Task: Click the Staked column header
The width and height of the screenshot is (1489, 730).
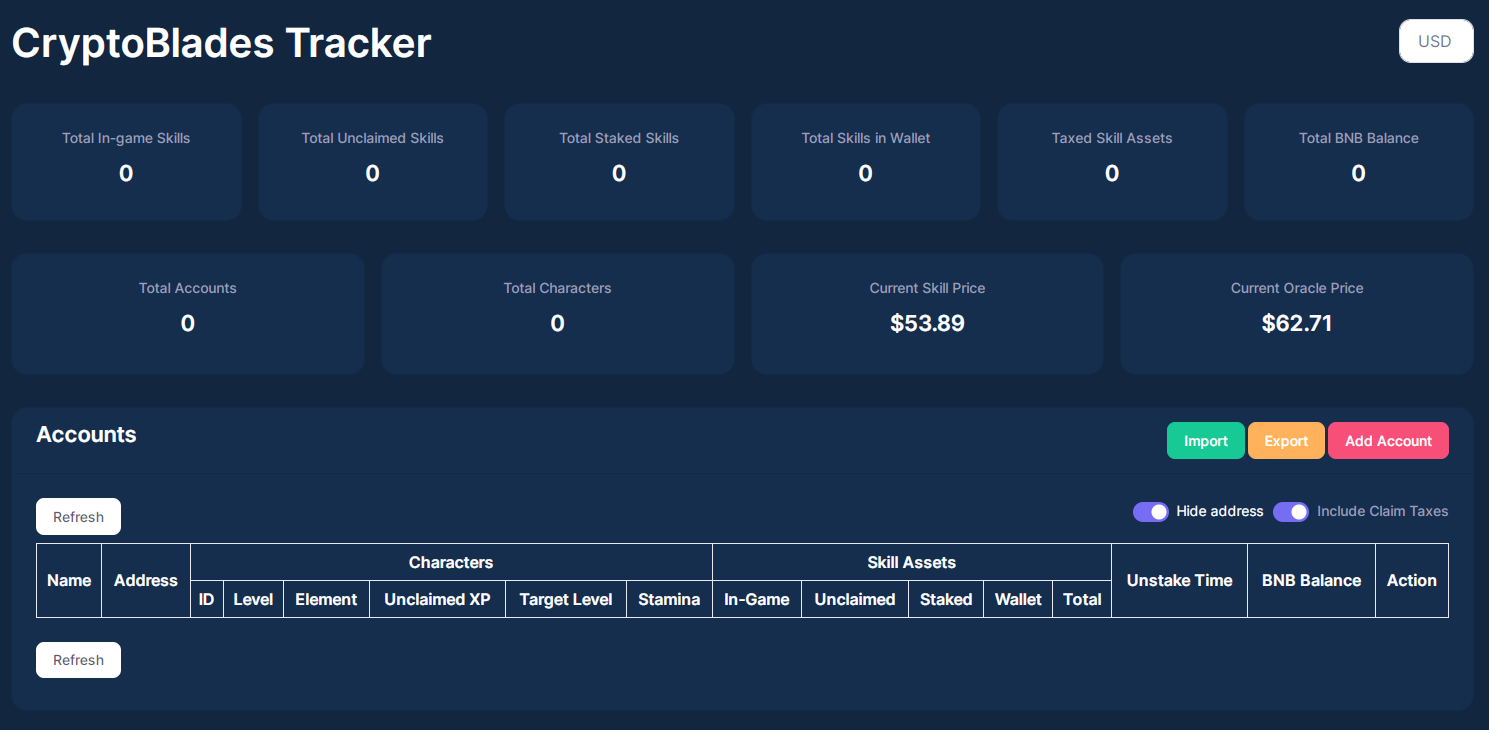Action: pyautogui.click(x=946, y=599)
